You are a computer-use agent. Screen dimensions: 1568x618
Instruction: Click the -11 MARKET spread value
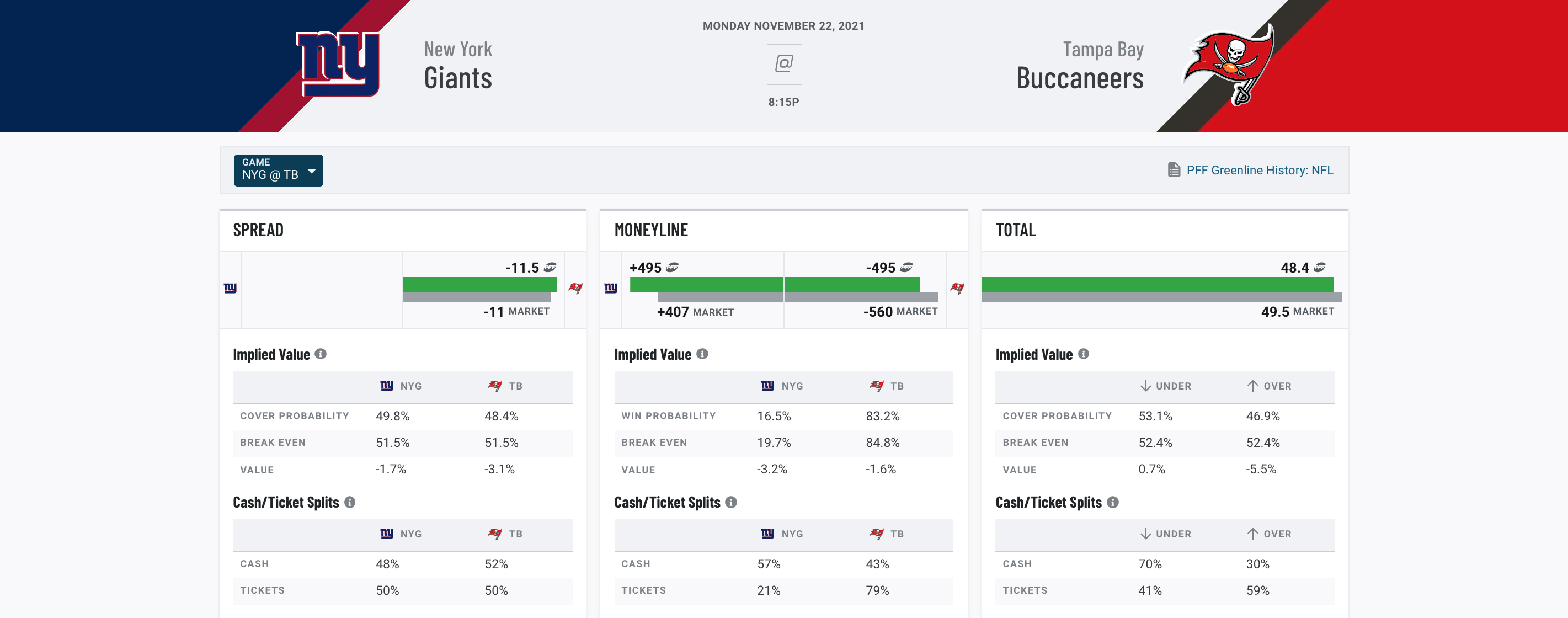click(516, 311)
